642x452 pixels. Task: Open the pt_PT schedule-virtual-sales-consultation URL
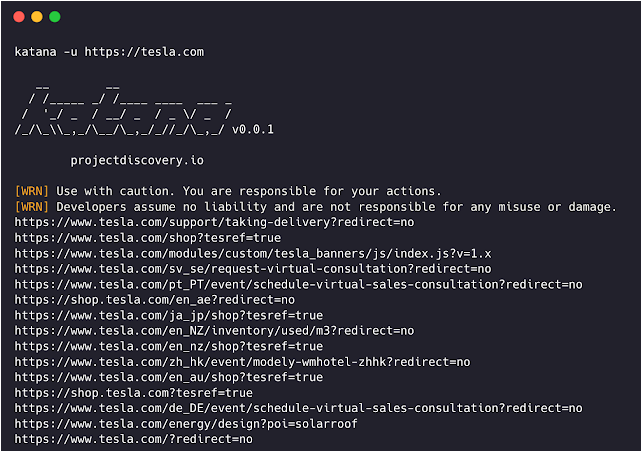[298, 284]
